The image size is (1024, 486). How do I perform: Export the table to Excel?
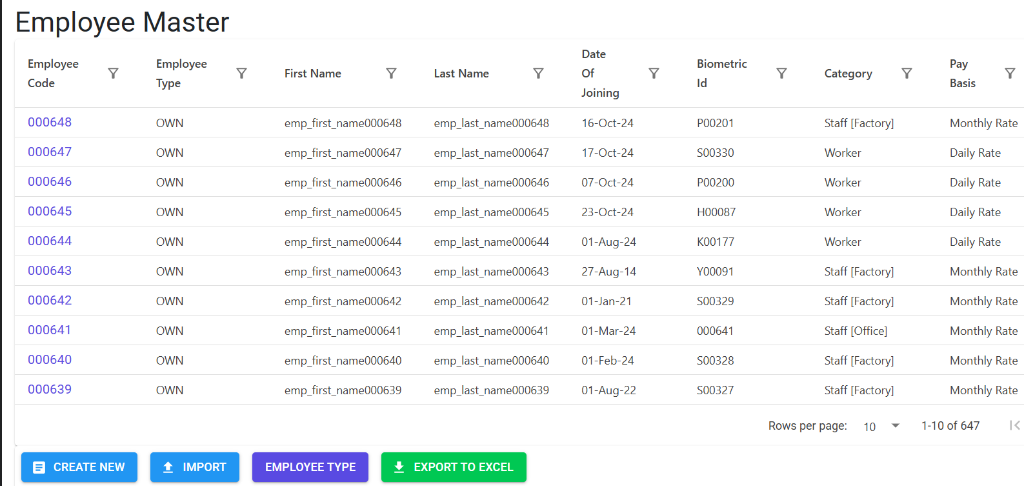[454, 467]
